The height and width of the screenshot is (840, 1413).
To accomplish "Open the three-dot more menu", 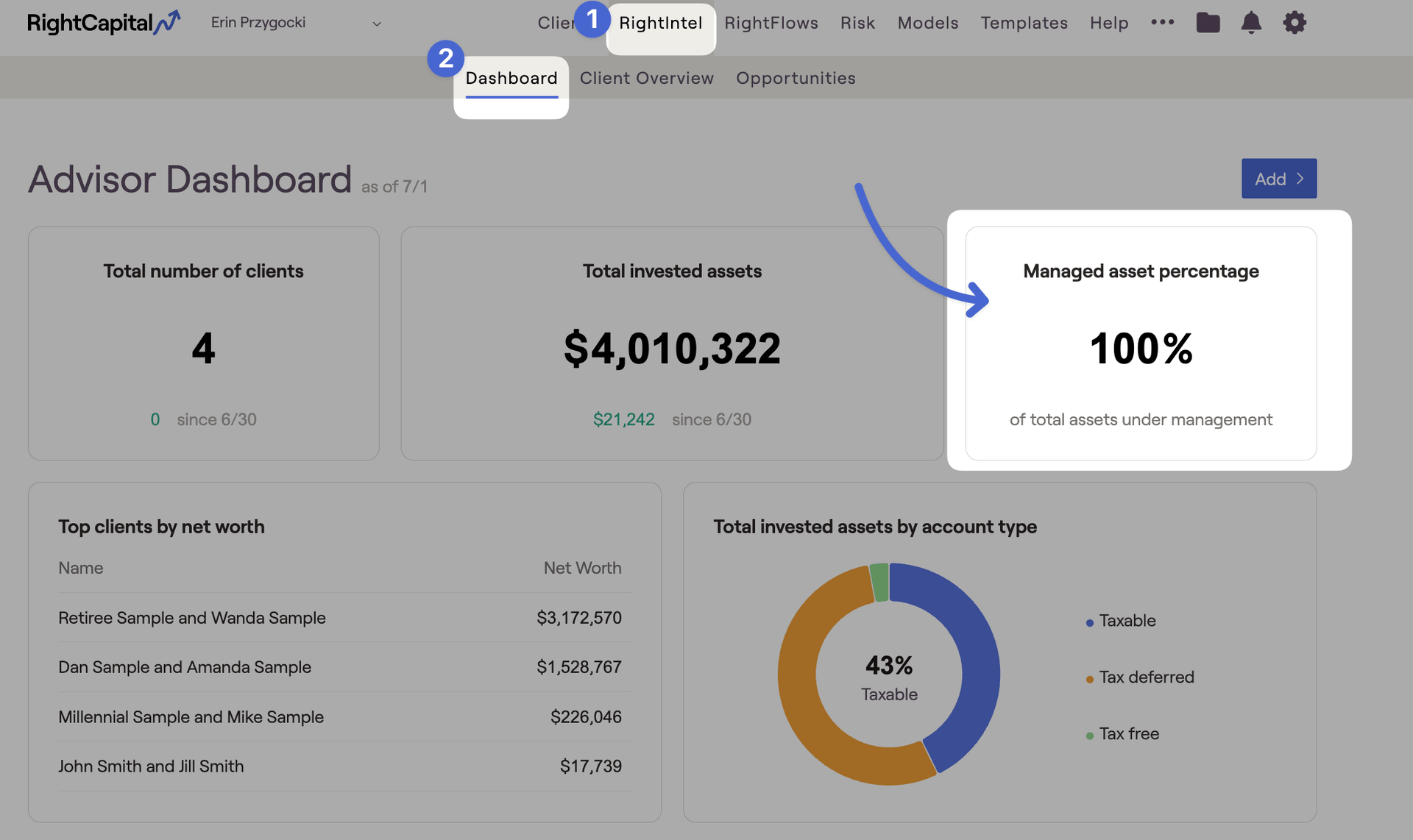I will click(1163, 22).
